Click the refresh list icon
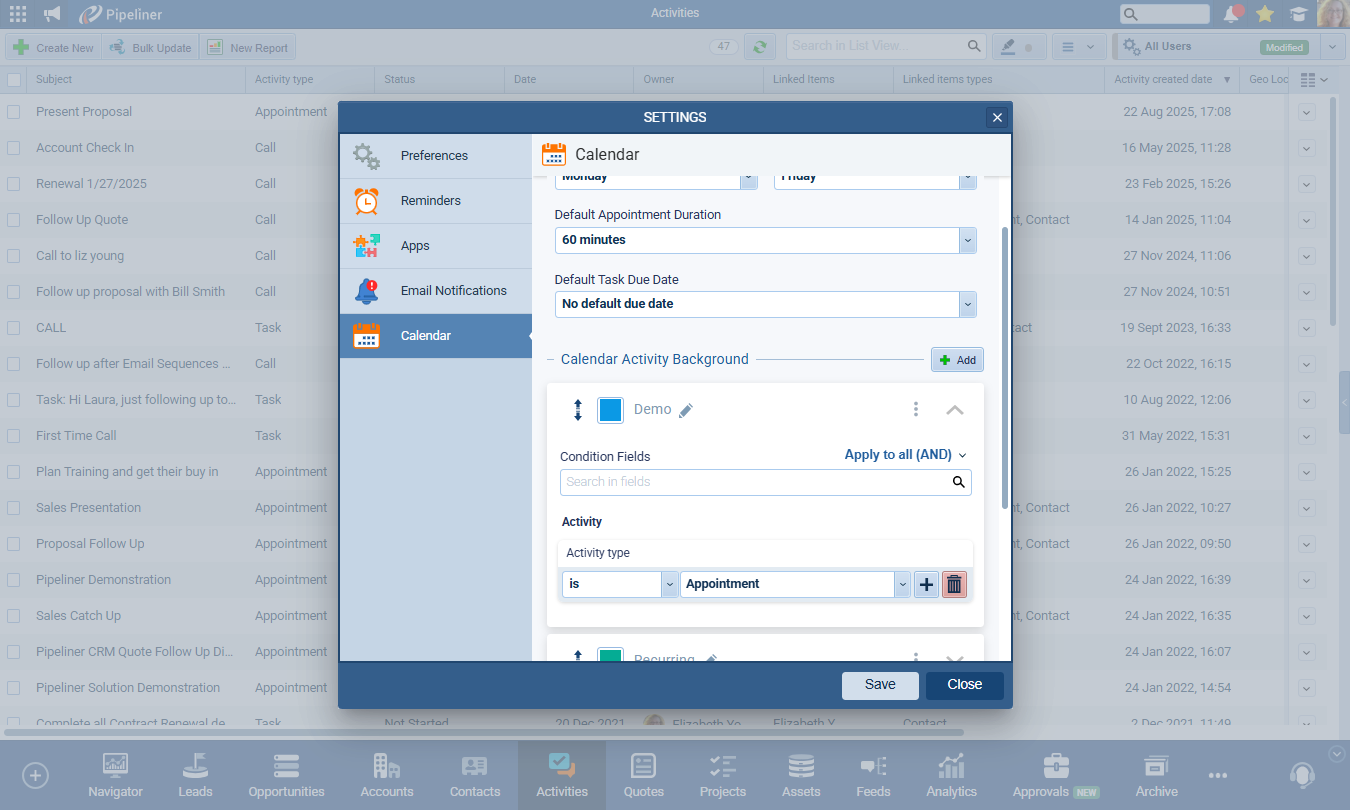 tap(760, 47)
